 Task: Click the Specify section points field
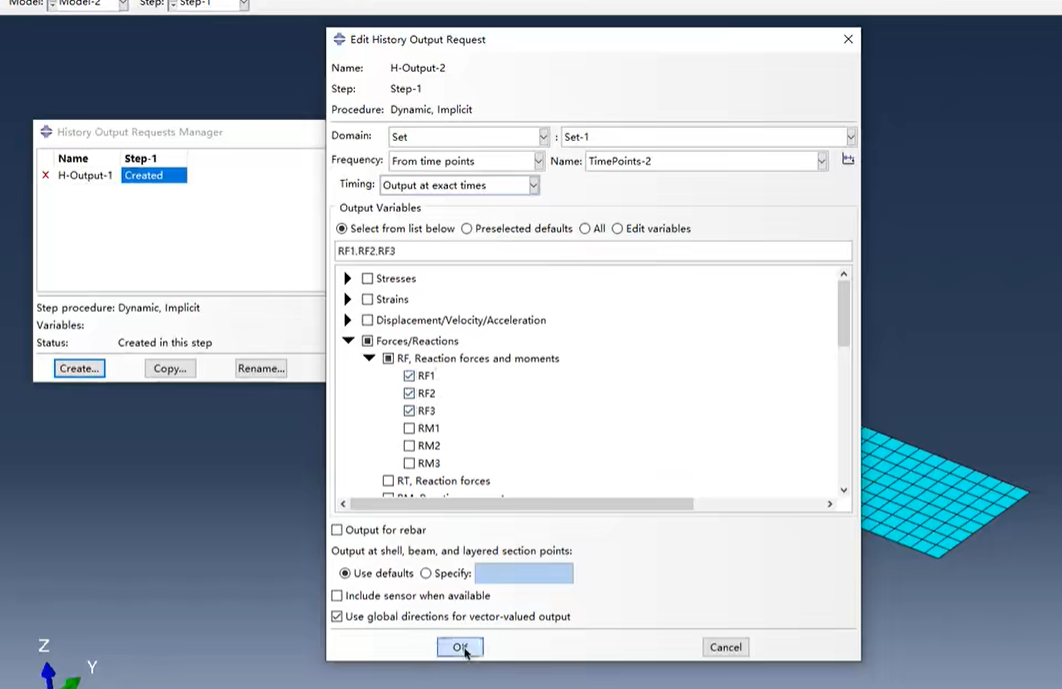pyautogui.click(x=524, y=573)
